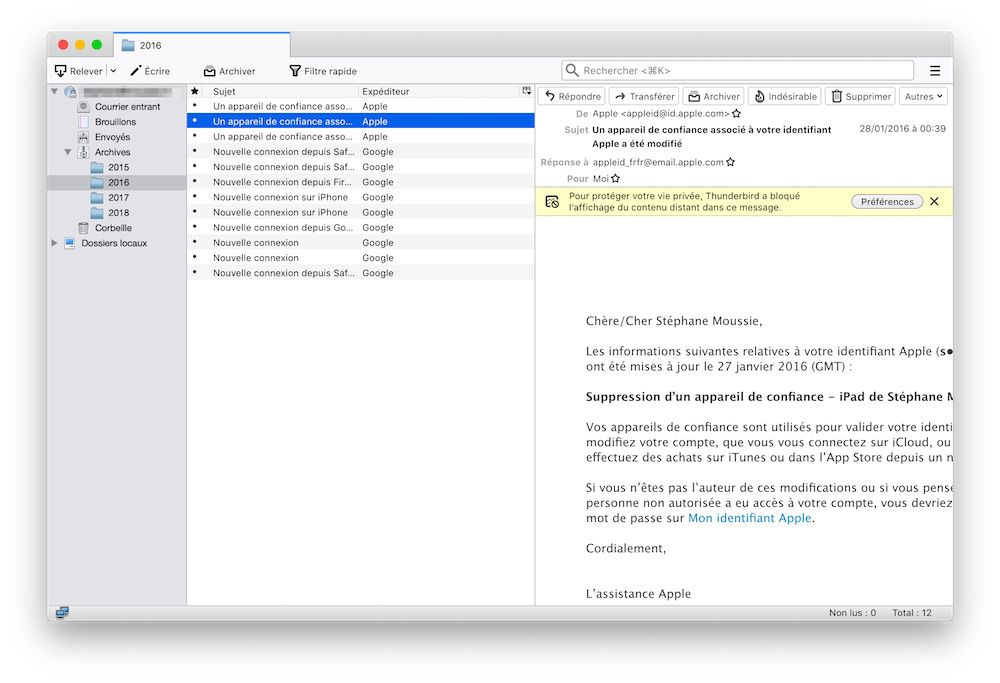Click Archiver in the main toolbar
The image size is (1000, 683).
point(230,71)
